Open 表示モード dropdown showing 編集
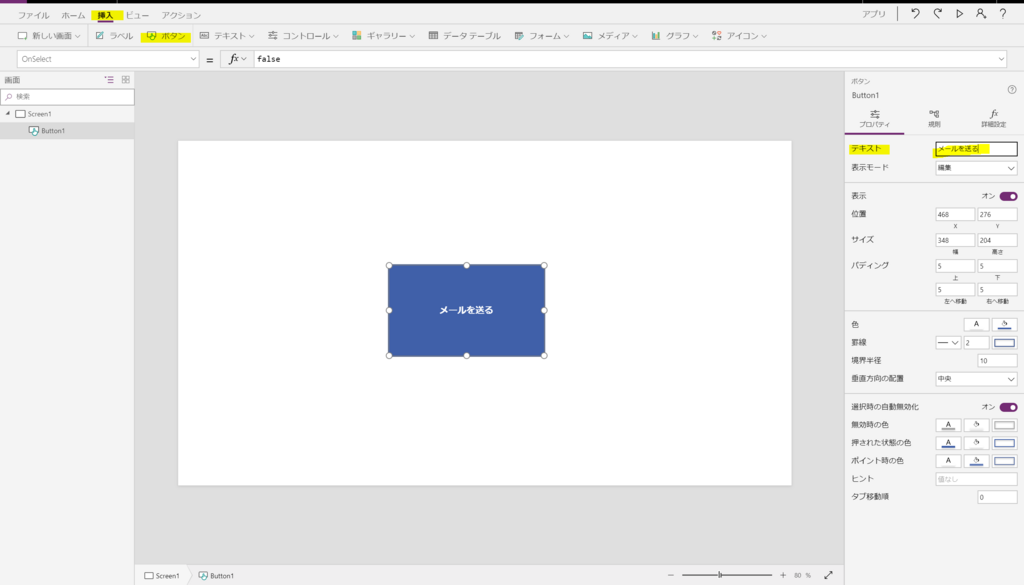 coord(976,168)
